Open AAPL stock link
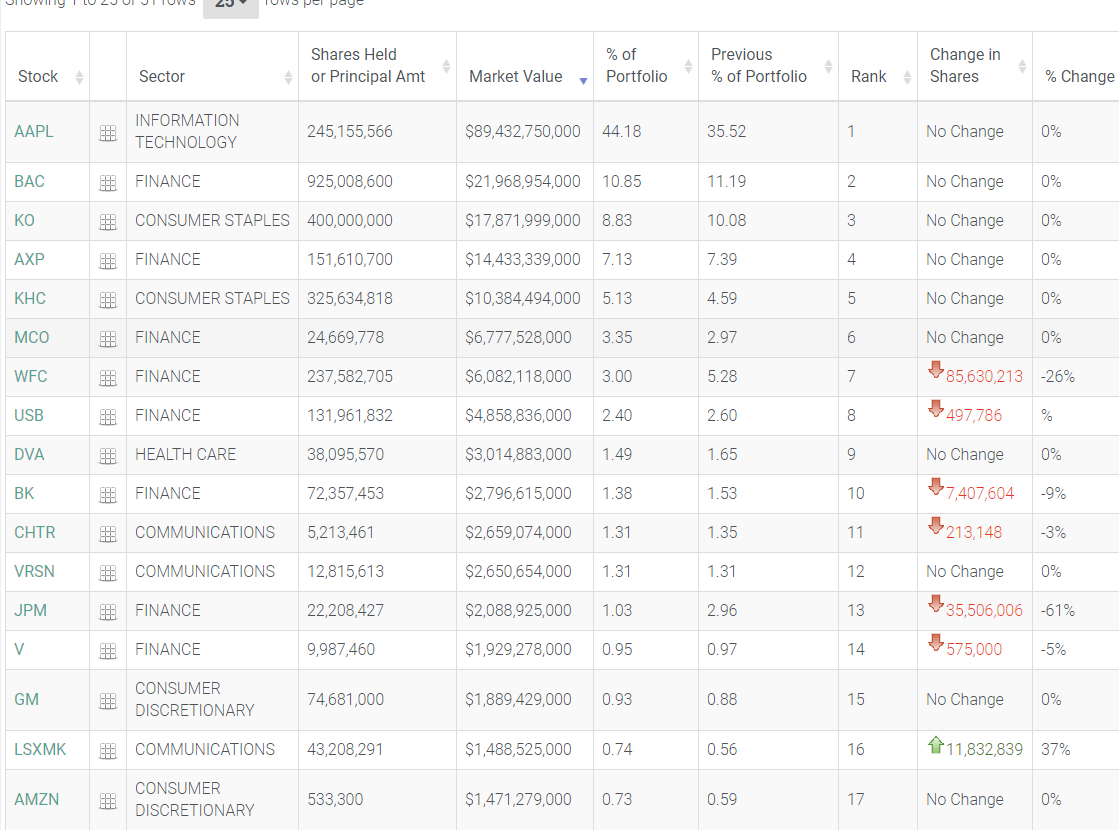 [34, 131]
